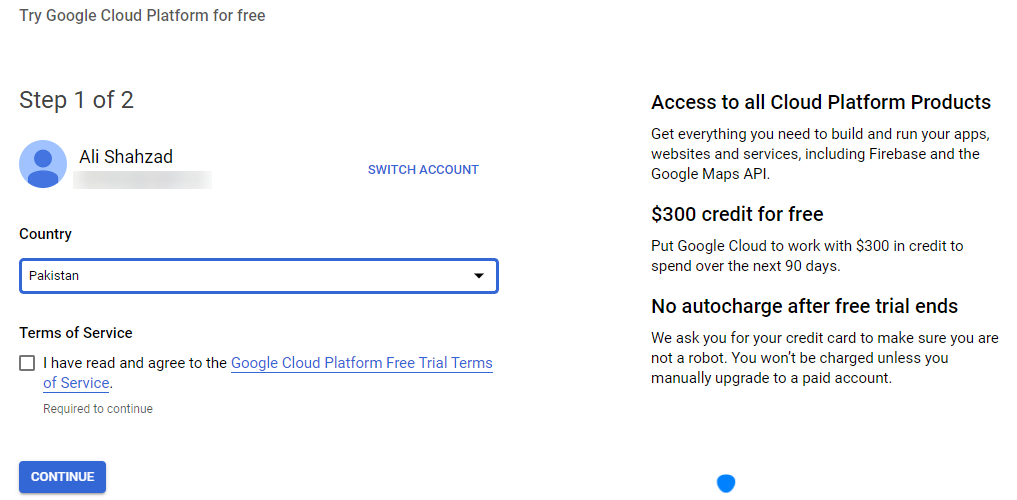Click 'Access to all Cloud Platform Products' heading
Screen dimensions: 1017x500
[821, 102]
